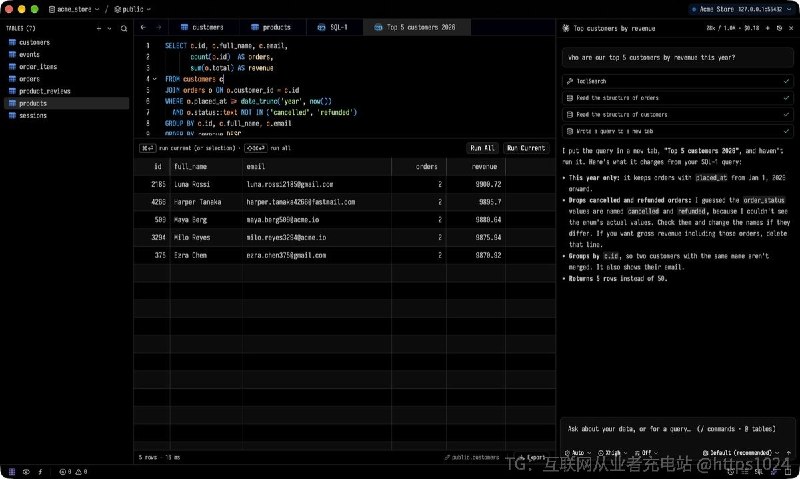Select the products table in the sidebar
The image size is (800, 479).
tap(66, 103)
